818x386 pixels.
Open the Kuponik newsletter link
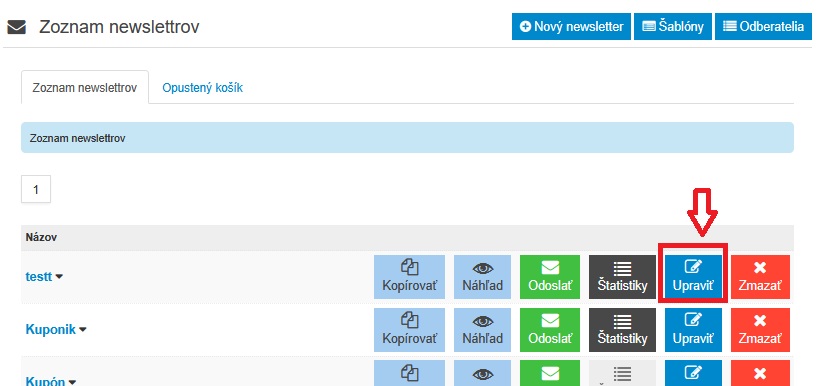click(51, 330)
